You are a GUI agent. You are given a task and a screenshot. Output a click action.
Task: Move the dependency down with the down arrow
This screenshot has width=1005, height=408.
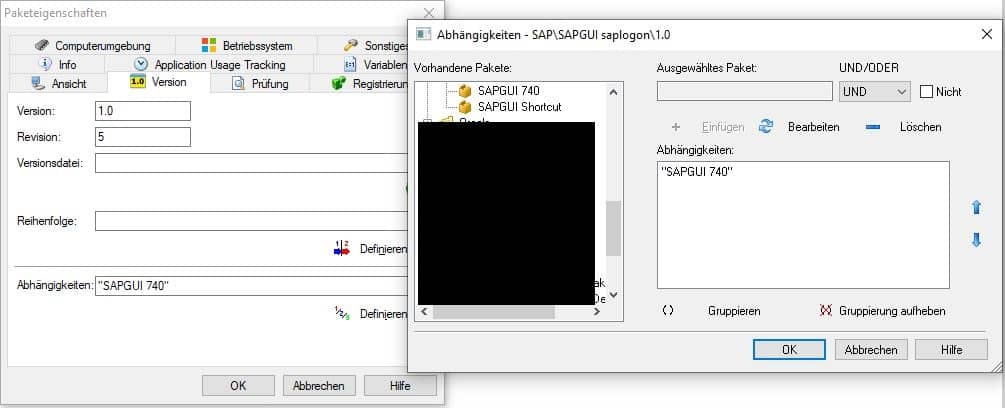[976, 240]
